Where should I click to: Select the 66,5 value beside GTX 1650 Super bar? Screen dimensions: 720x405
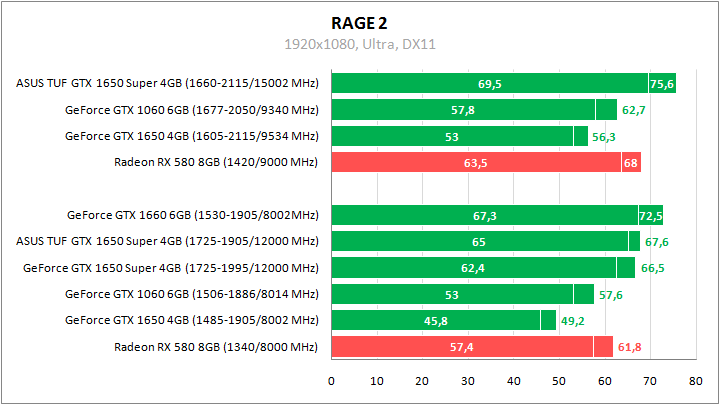click(652, 268)
